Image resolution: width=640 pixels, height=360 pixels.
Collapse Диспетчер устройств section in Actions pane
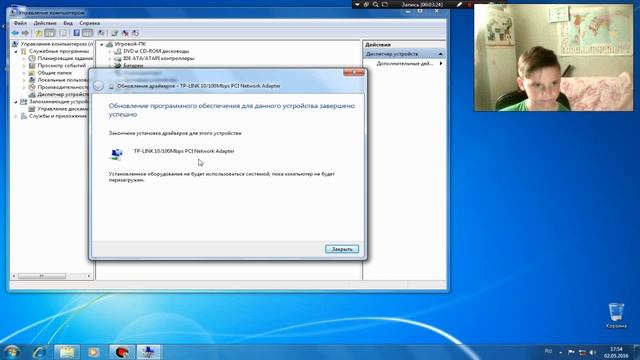[x=440, y=54]
